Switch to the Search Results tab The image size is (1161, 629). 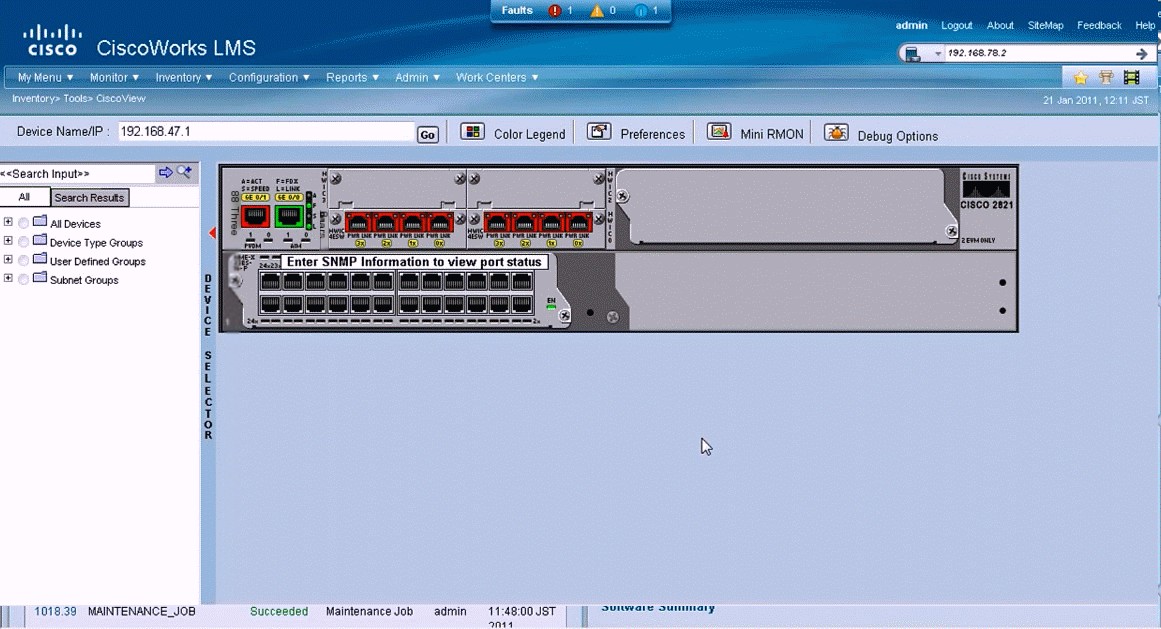click(90, 198)
